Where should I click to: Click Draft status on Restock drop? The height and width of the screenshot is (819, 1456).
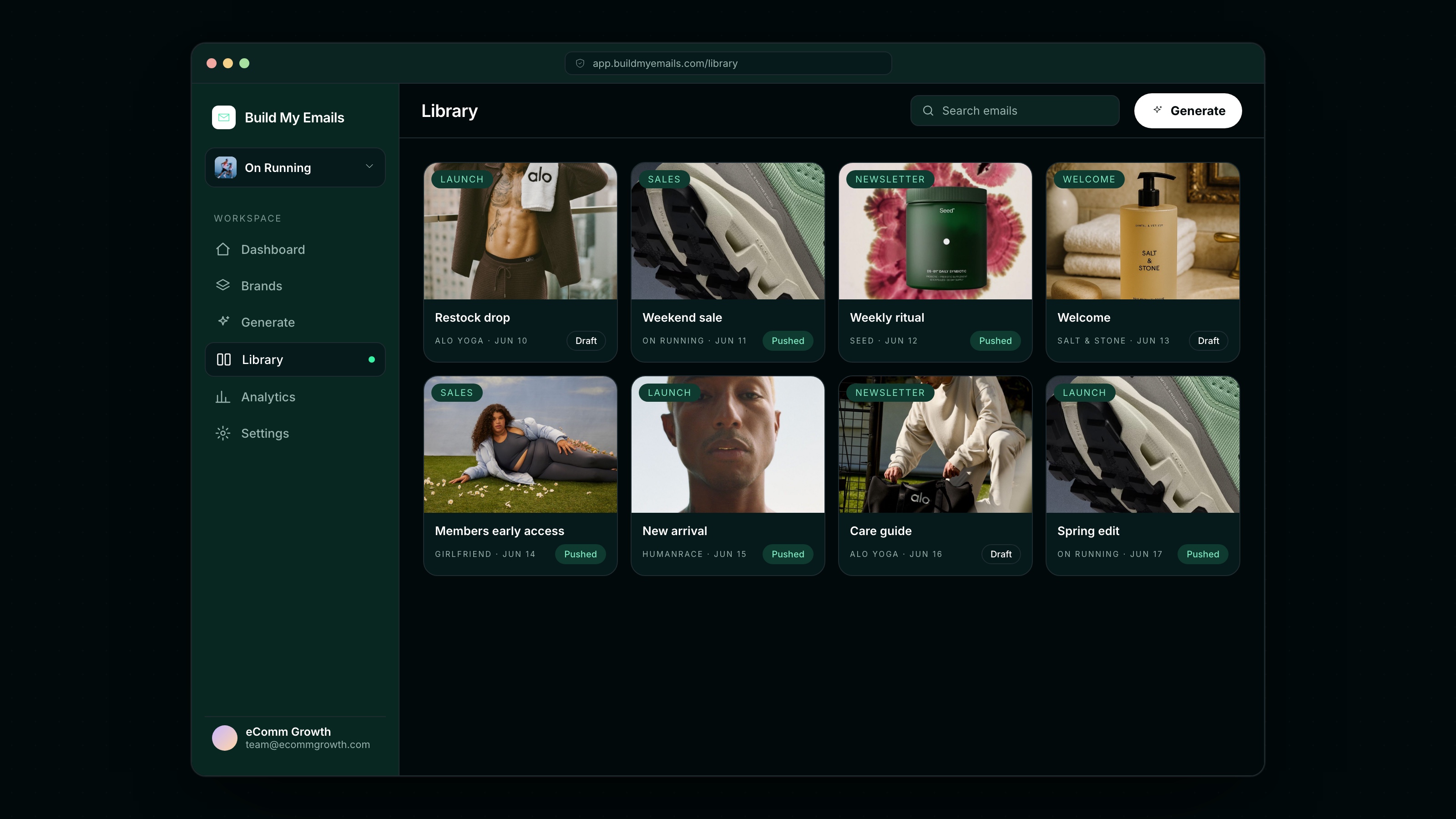pyautogui.click(x=586, y=341)
